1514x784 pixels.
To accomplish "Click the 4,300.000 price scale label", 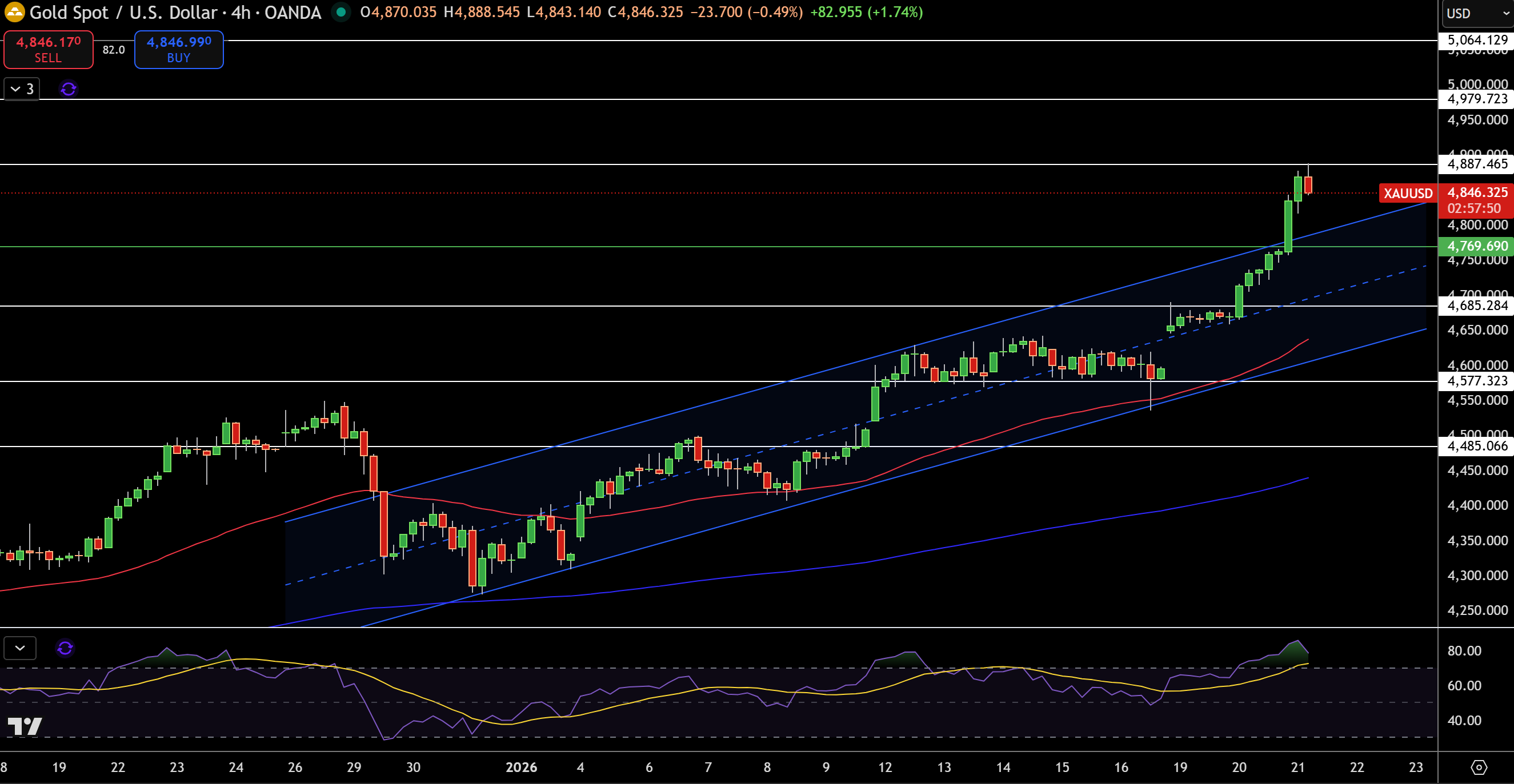I will [1477, 576].
